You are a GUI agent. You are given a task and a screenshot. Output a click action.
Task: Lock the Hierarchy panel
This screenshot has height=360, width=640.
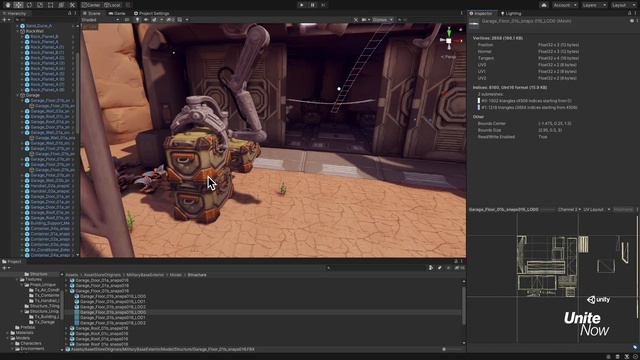point(70,13)
